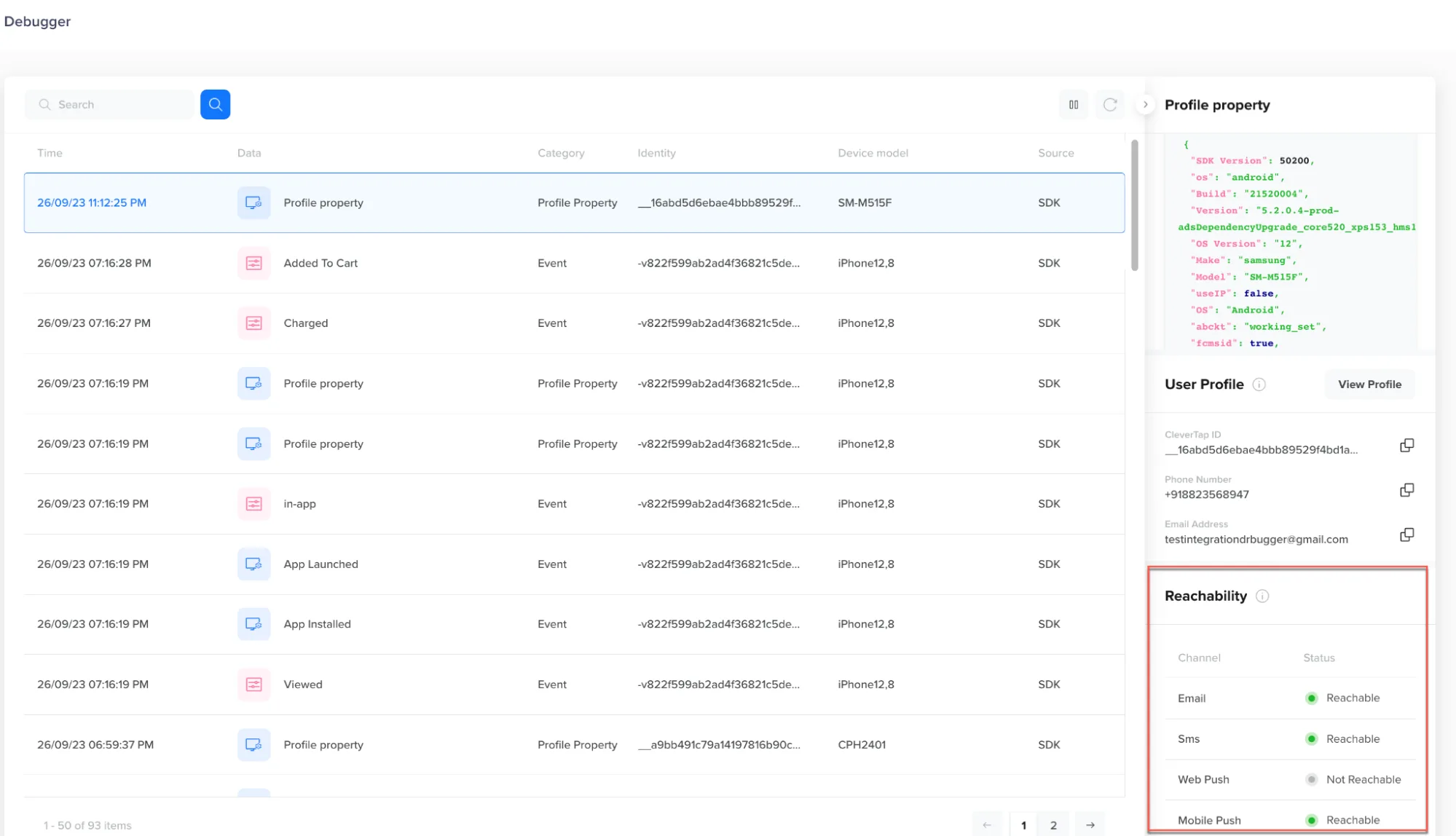Viewport: 1456px width, 836px height.
Task: Click Reachability info icon
Action: 1262,596
